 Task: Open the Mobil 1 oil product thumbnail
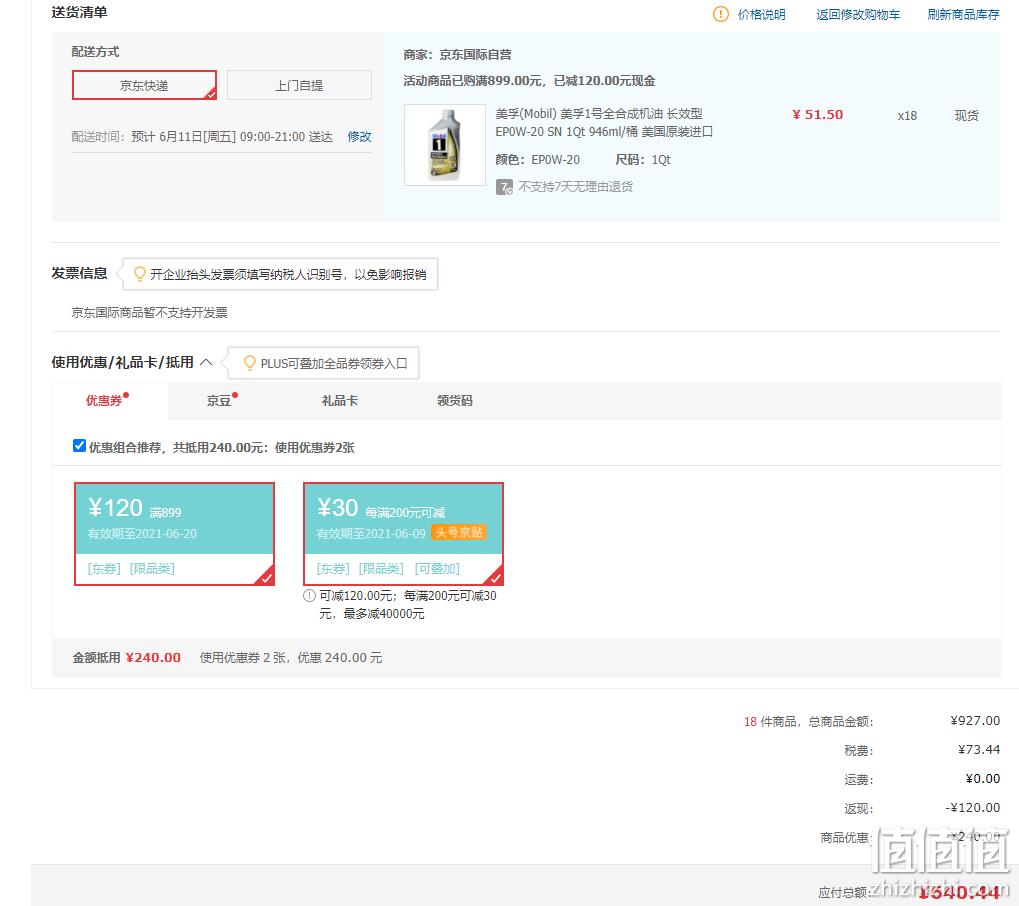445,145
